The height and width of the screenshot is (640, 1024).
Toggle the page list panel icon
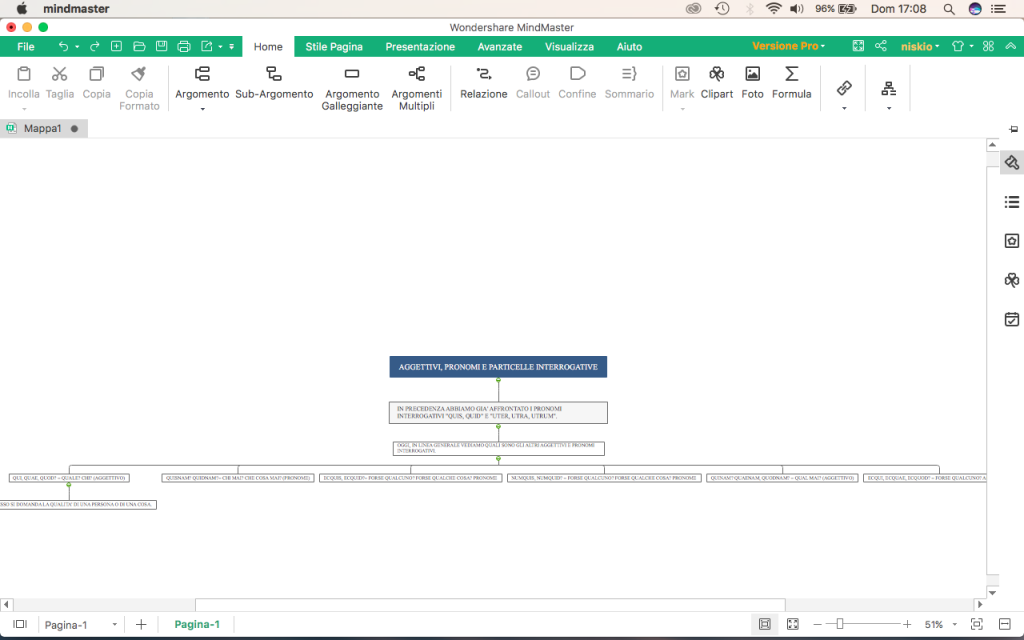coord(19,624)
